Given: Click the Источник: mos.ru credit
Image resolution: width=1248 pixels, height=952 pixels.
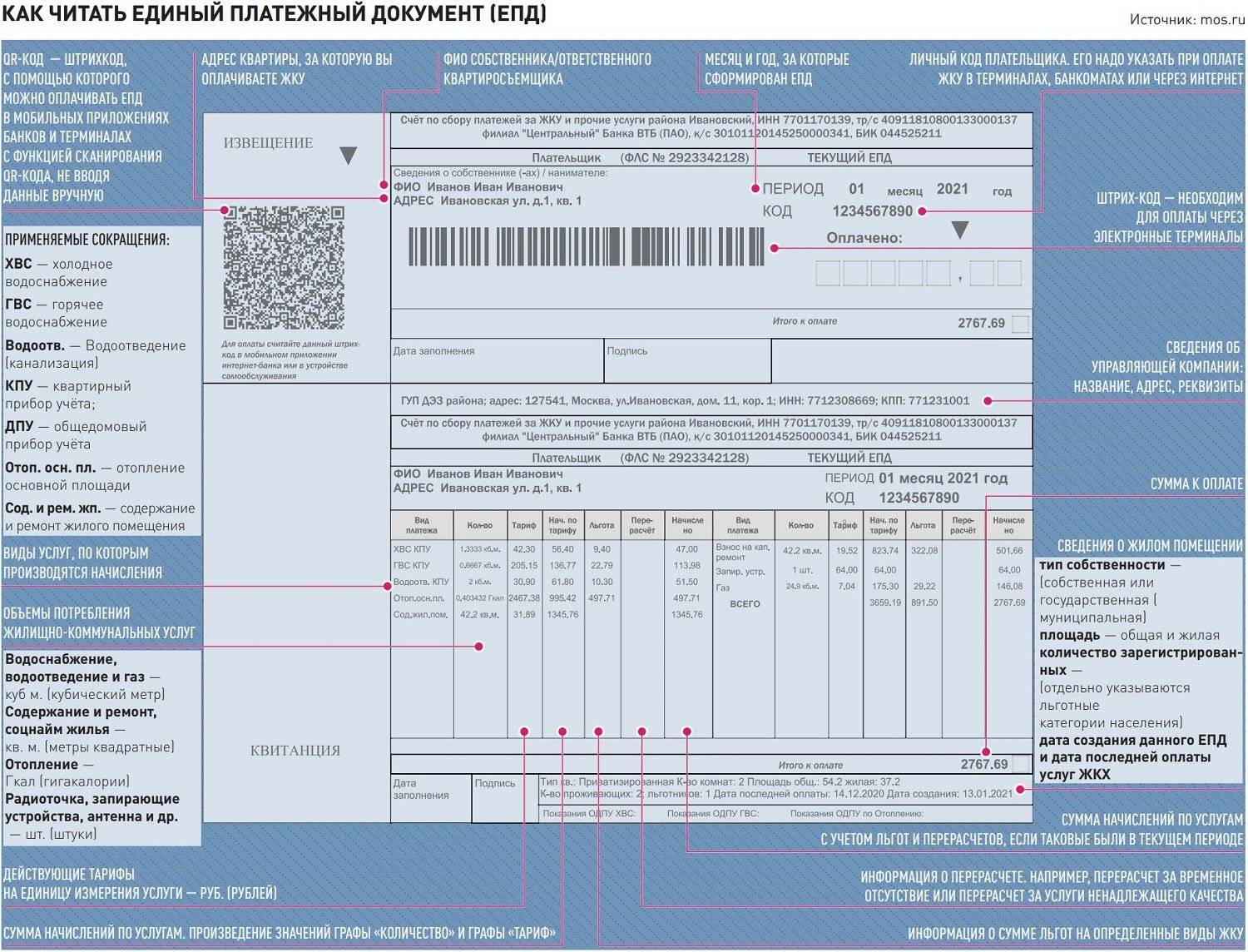Looking at the screenshot, I should pyautogui.click(x=1186, y=19).
